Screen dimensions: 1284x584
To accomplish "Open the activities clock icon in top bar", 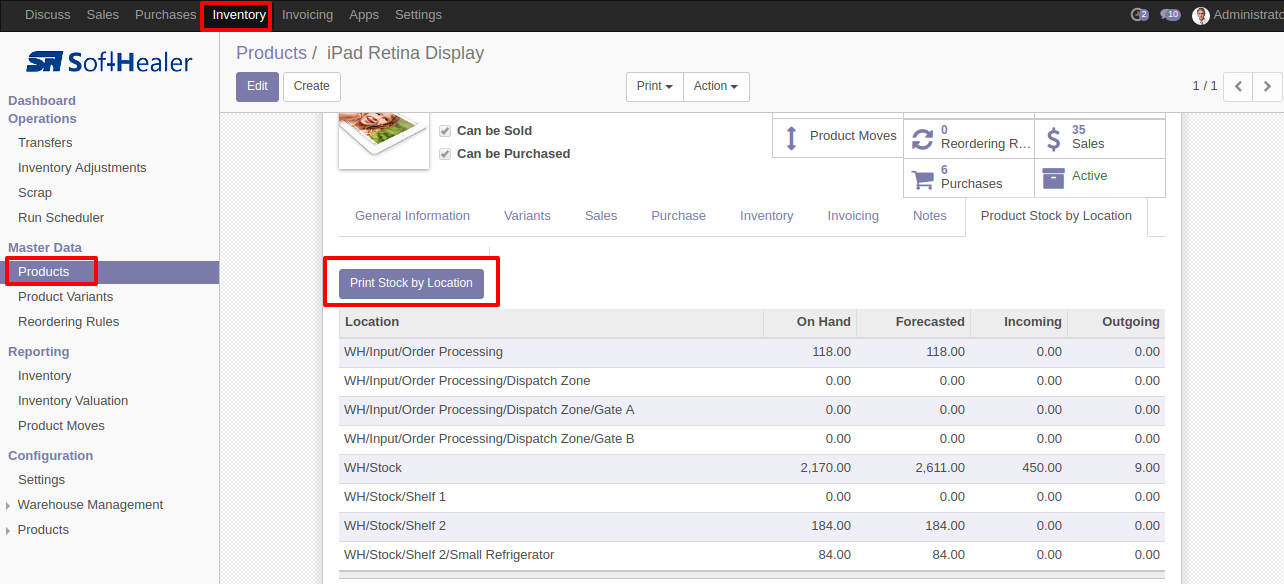I will (x=1139, y=15).
